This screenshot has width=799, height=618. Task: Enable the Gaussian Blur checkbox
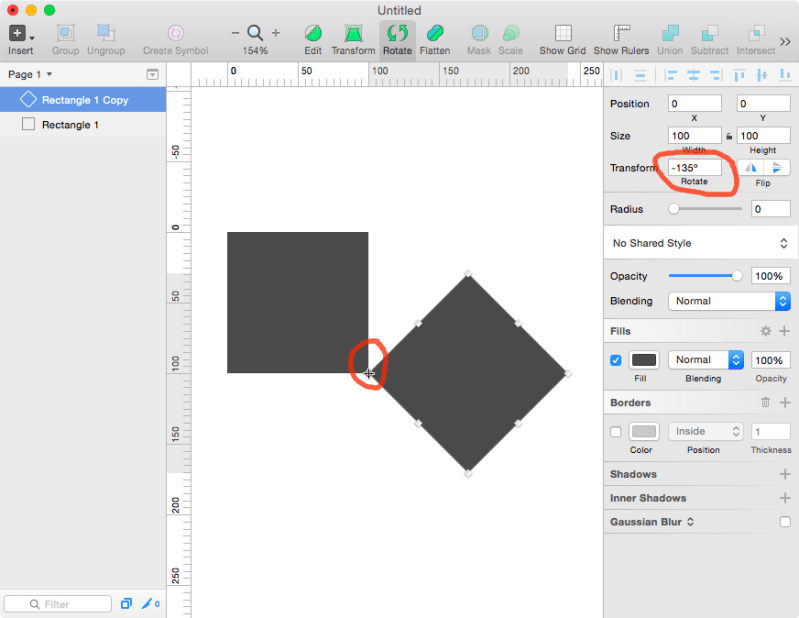pyautogui.click(x=785, y=522)
